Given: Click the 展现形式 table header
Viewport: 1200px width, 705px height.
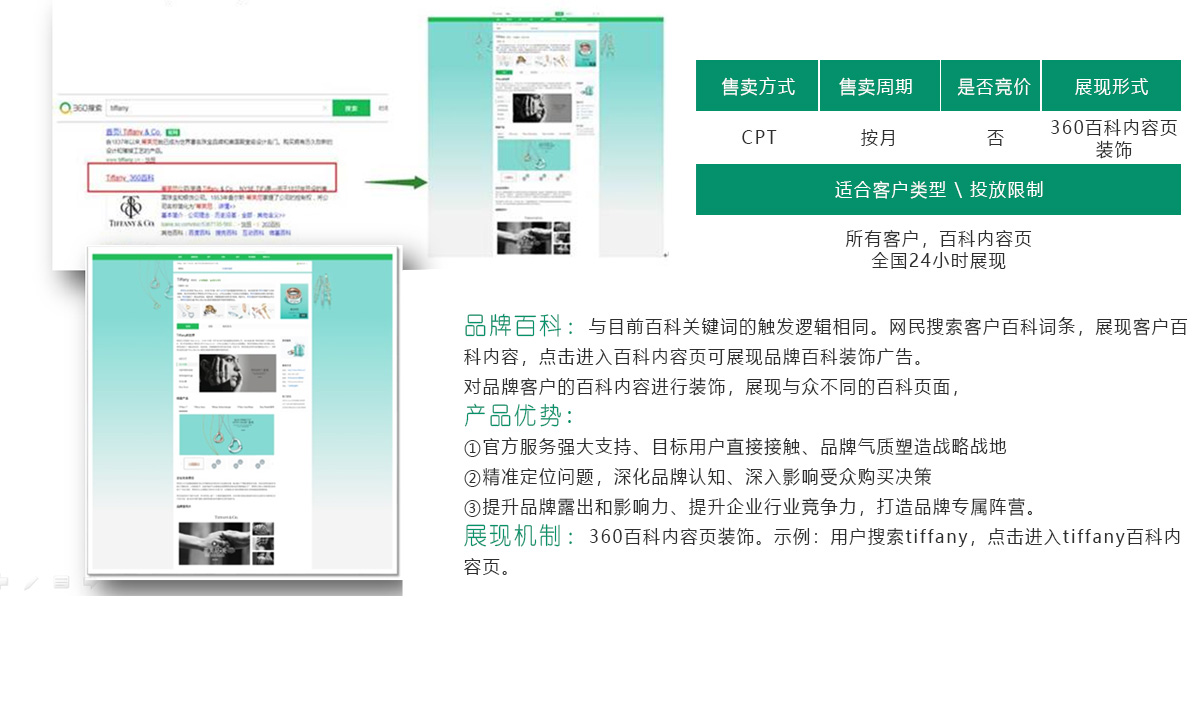Looking at the screenshot, I should click(x=1111, y=86).
